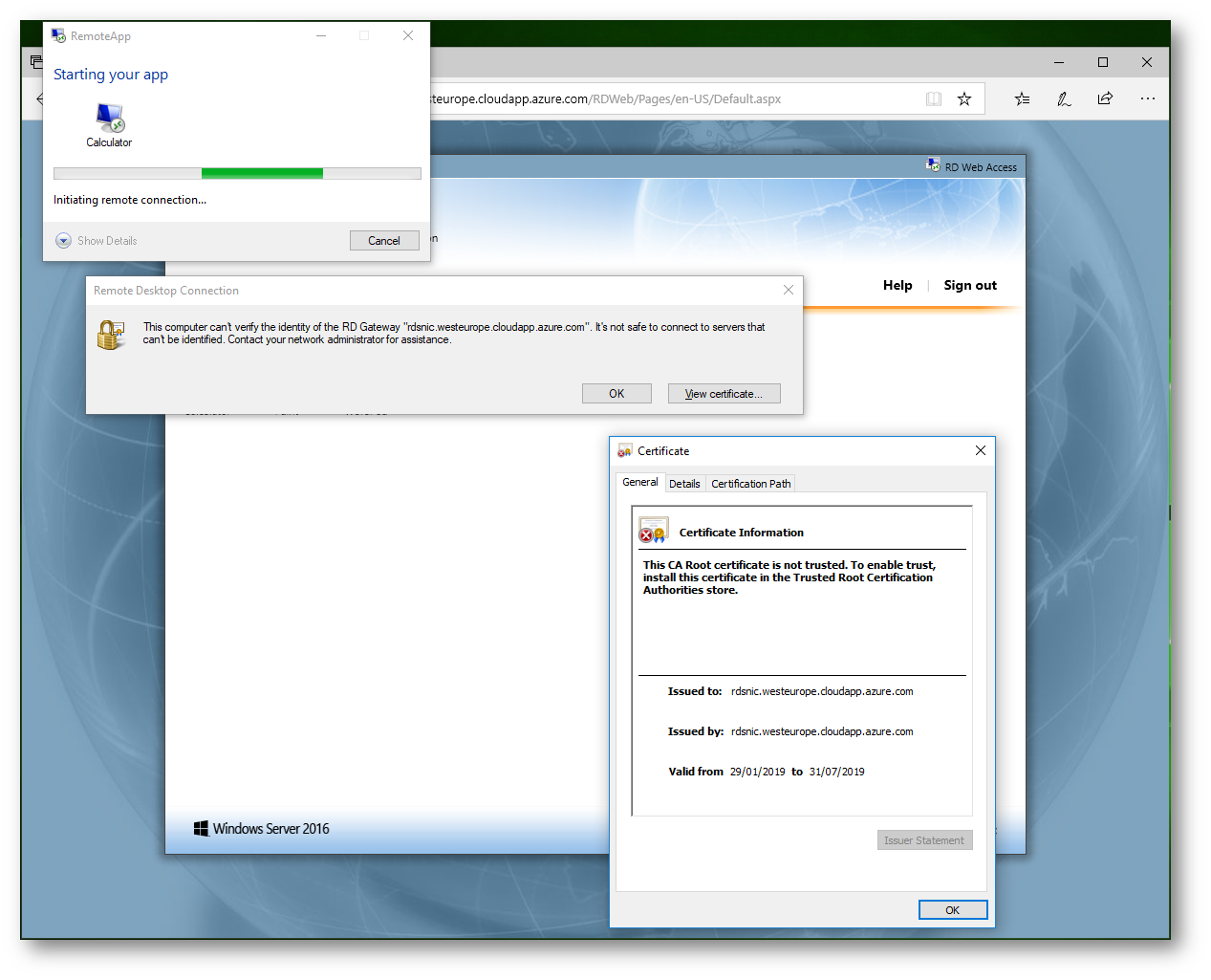Image resolution: width=1211 pixels, height=980 pixels.
Task: Open the Edge Settings and more menu
Action: tap(1148, 98)
